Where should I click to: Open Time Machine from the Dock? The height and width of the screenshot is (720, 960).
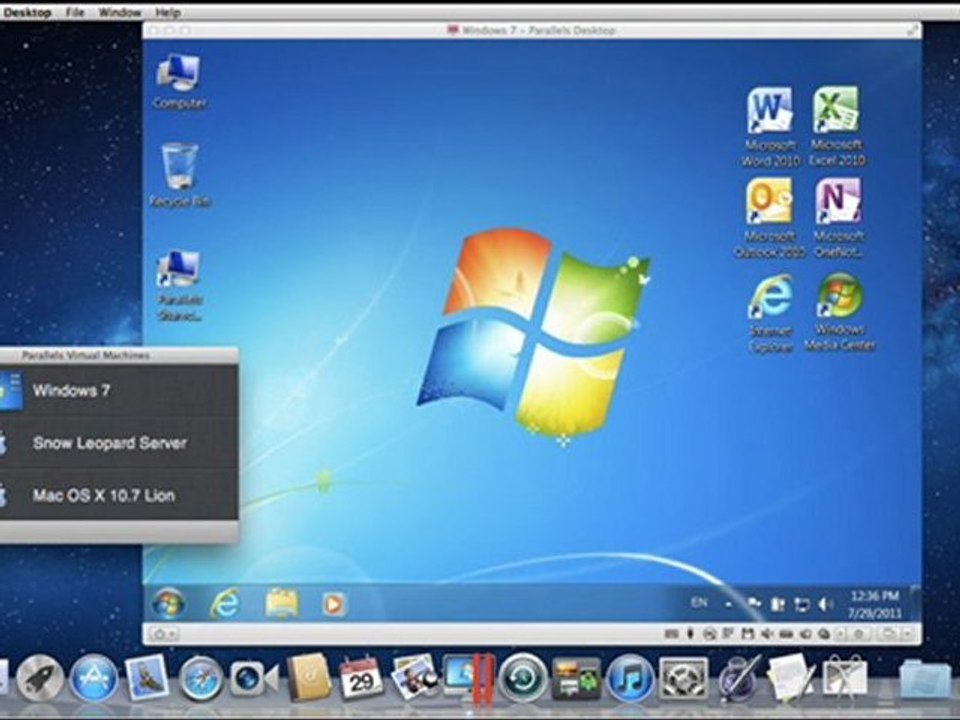[x=522, y=678]
